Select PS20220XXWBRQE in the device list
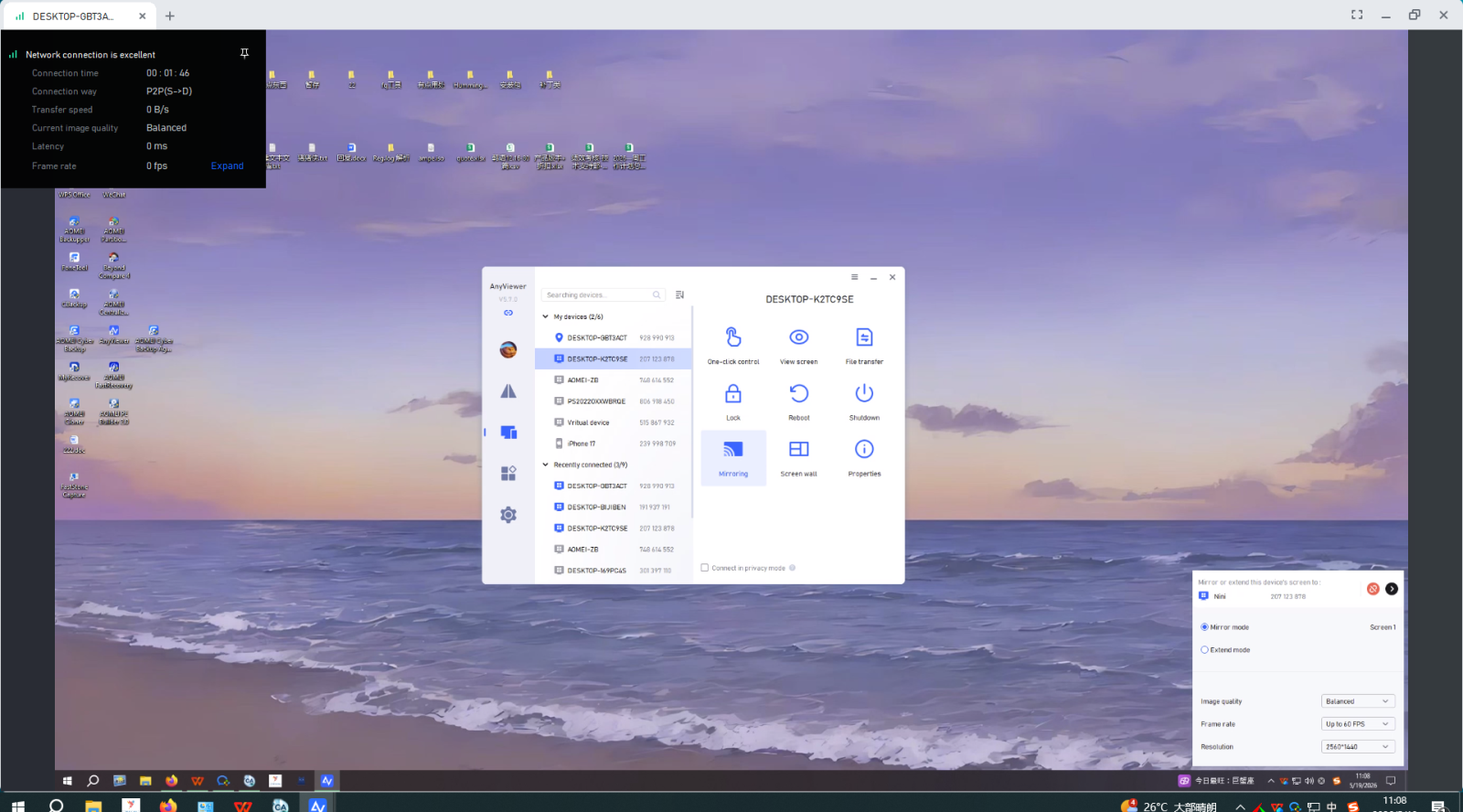This screenshot has height=812, width=1463. tap(614, 401)
